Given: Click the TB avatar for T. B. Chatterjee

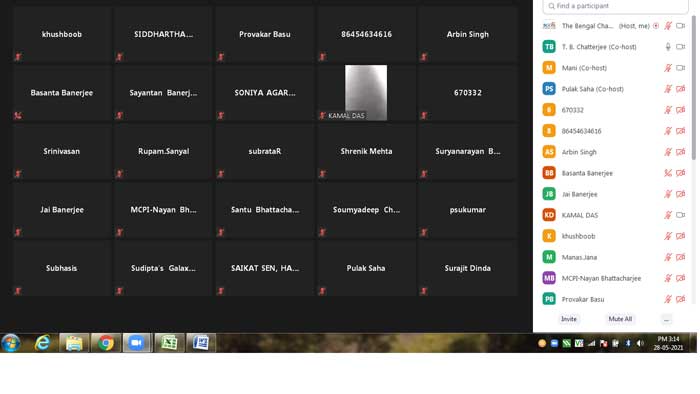Looking at the screenshot, I should [x=549, y=47].
